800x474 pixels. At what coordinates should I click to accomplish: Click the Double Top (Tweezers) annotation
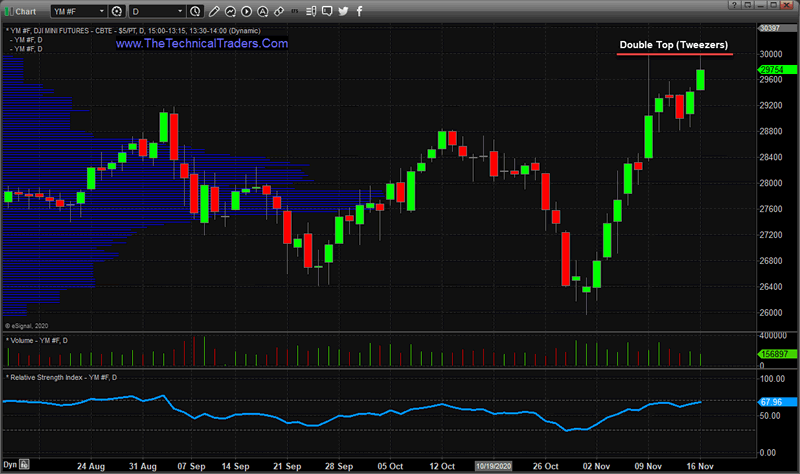(673, 45)
